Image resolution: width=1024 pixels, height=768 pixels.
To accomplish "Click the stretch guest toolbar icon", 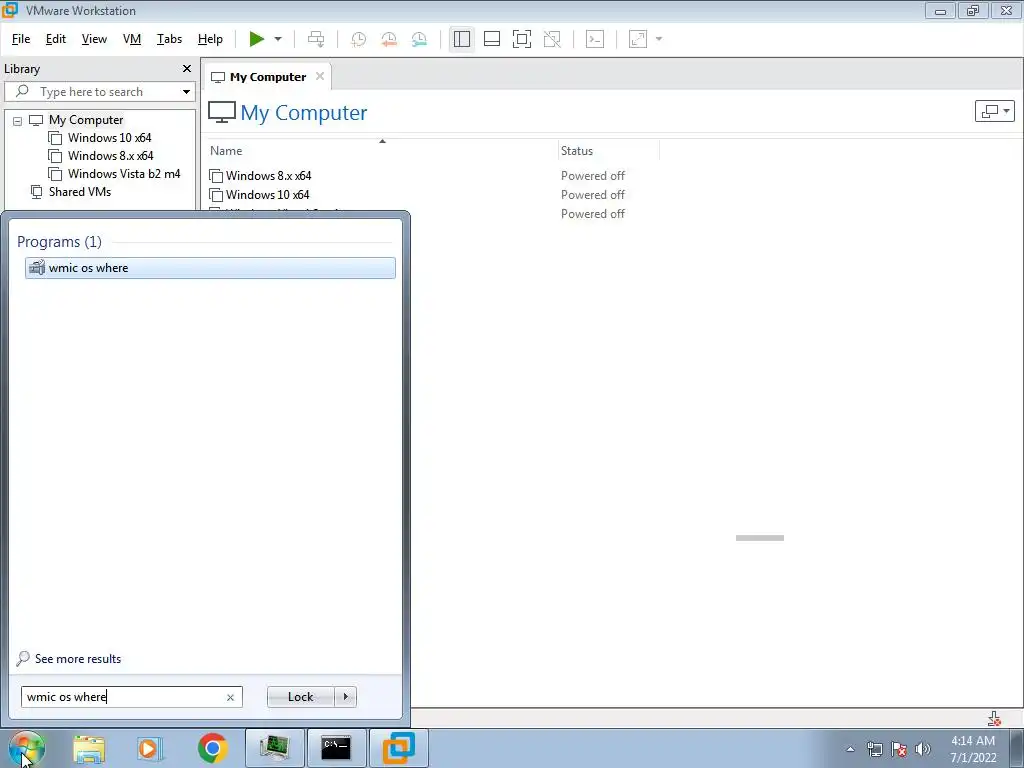I will tap(638, 39).
